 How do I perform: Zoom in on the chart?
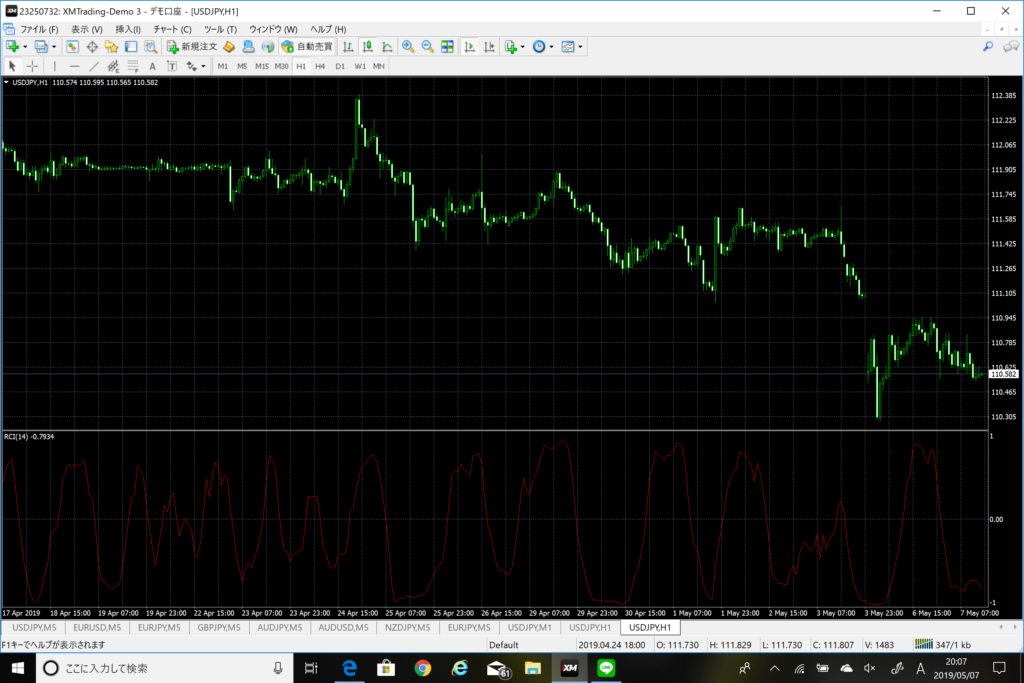coord(408,46)
